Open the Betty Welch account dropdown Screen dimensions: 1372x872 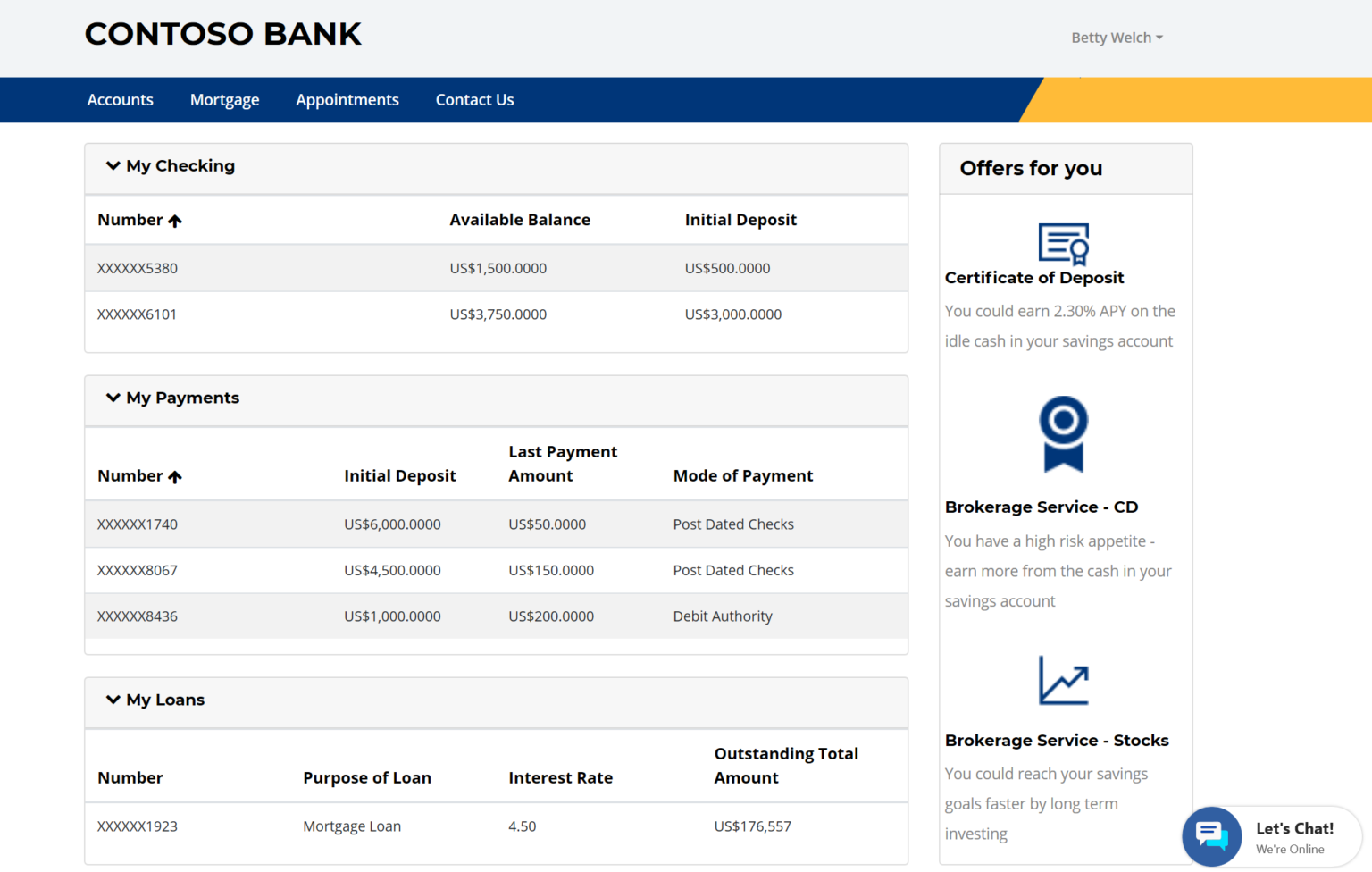(1117, 38)
